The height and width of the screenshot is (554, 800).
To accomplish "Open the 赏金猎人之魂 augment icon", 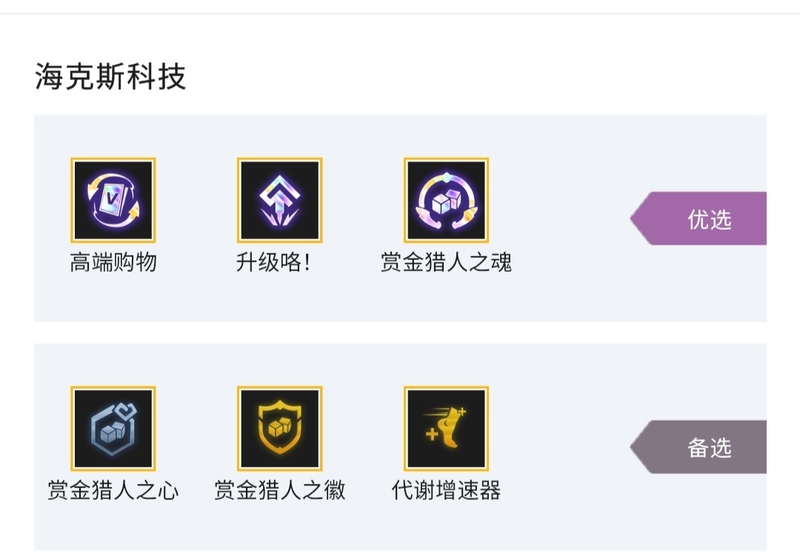I will coord(446,200).
